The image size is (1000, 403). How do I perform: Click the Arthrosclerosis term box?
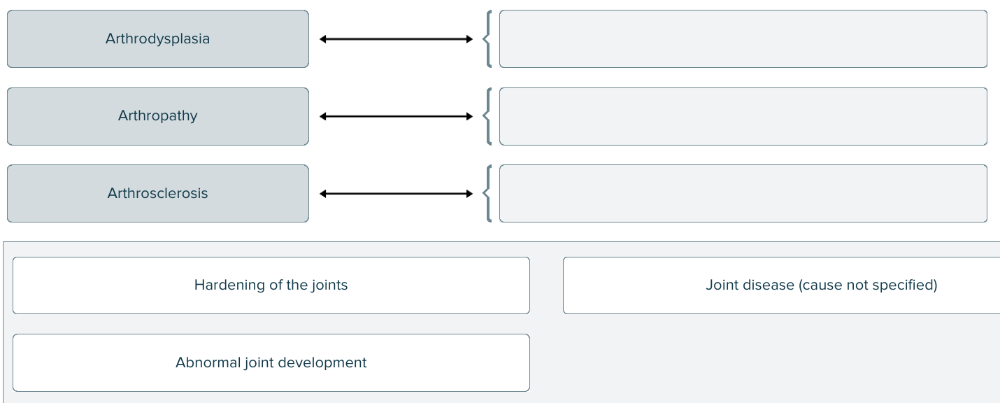[158, 193]
